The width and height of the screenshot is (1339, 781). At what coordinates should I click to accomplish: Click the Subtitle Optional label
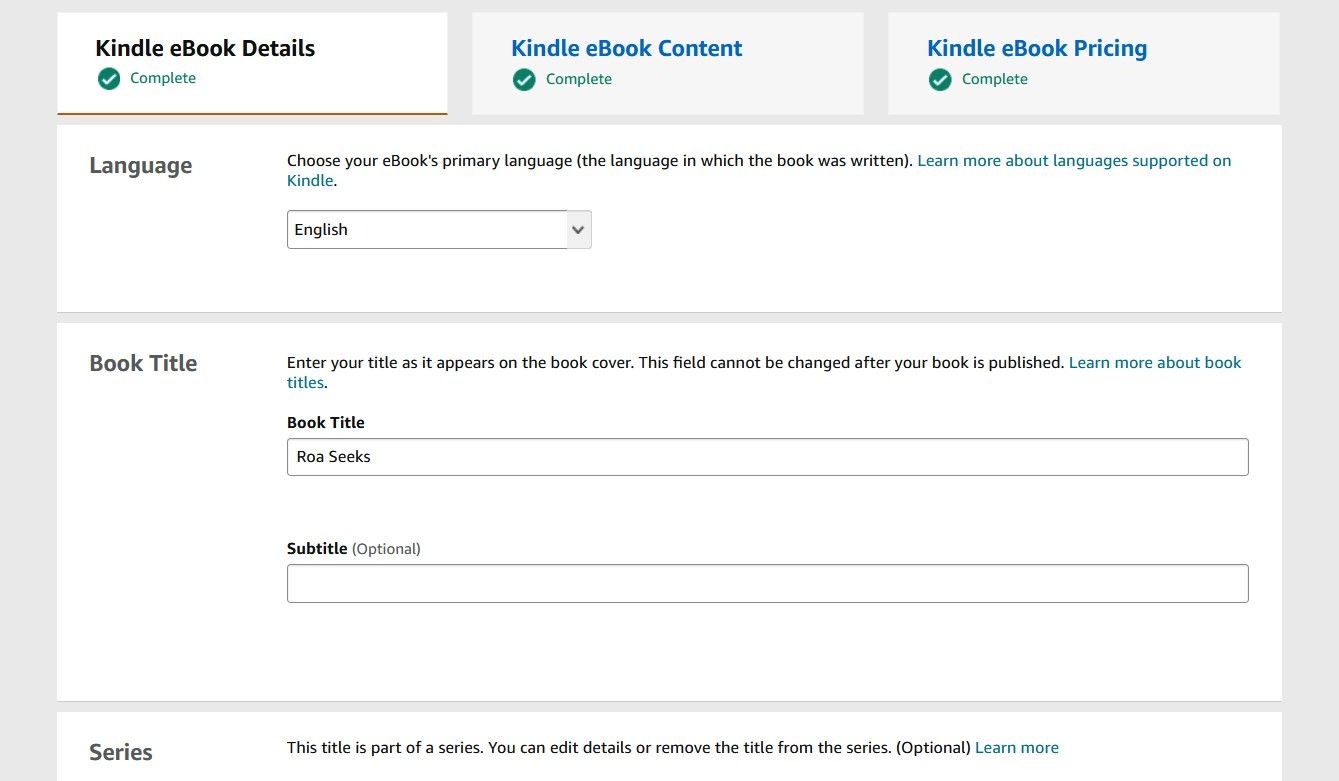(x=353, y=548)
